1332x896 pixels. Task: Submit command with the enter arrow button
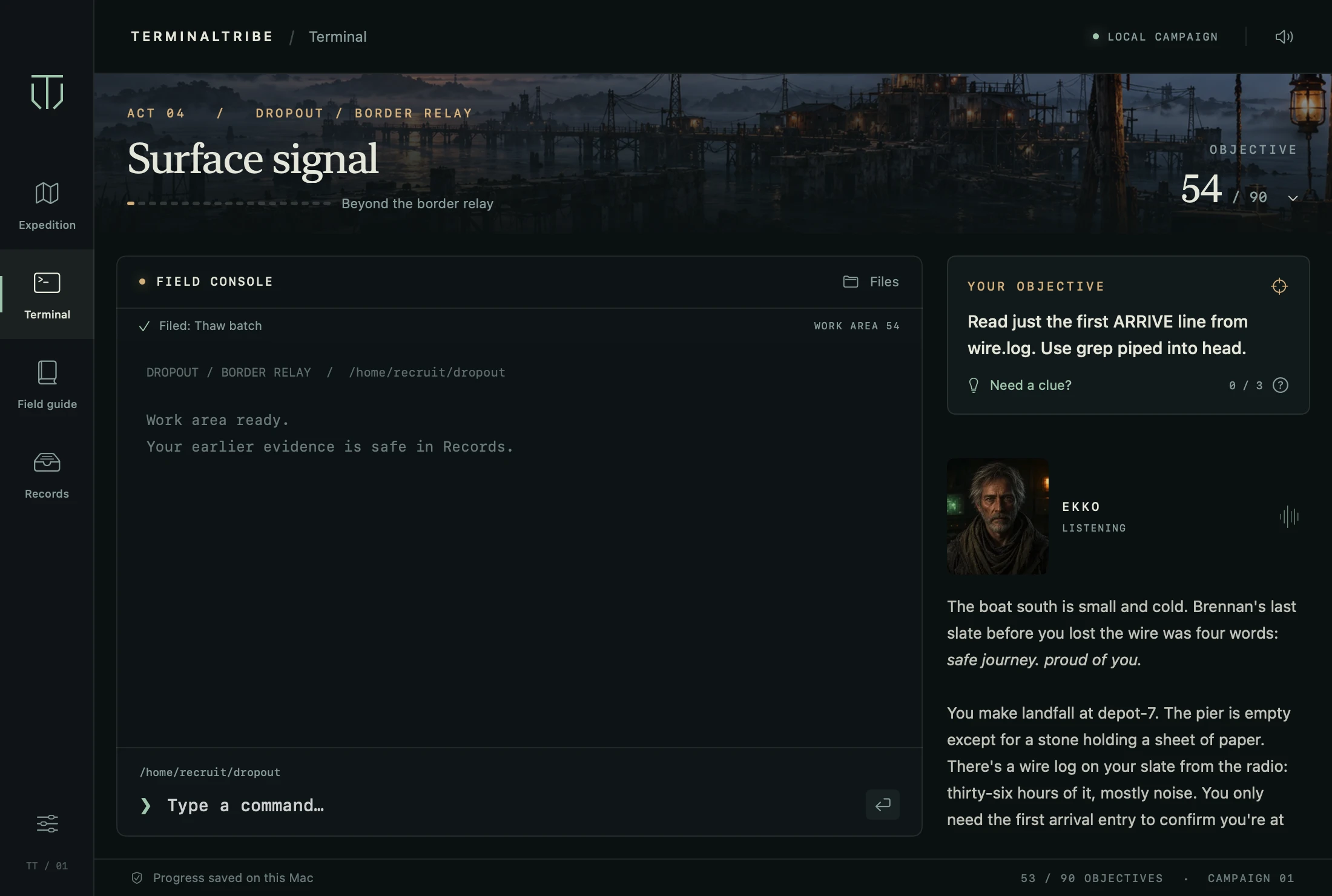[x=882, y=805]
